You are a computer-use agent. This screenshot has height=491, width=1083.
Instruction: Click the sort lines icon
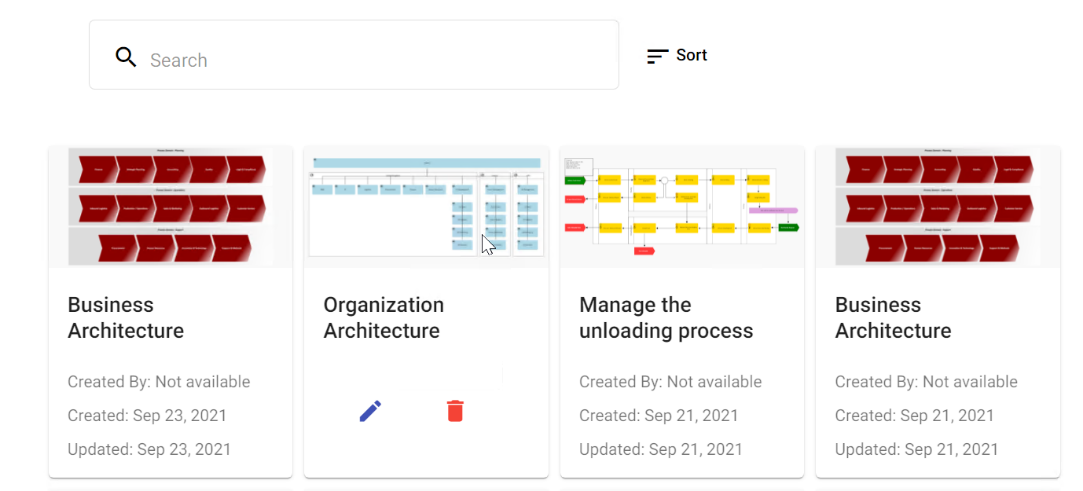click(657, 57)
